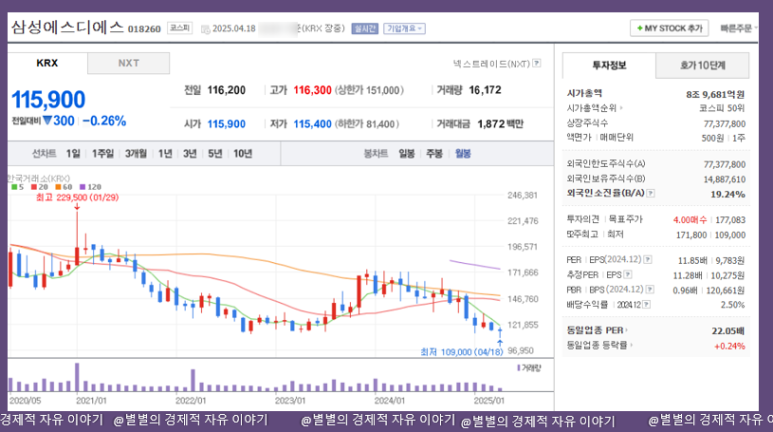Open 동일업종 PER arrow link
This screenshot has width=773, height=432.
[x=627, y=330]
